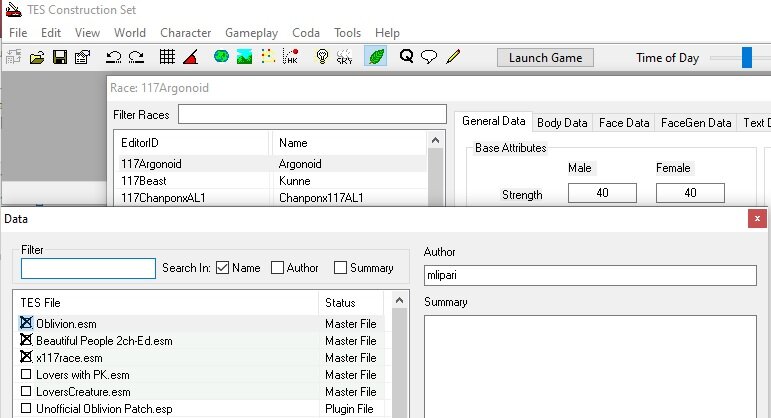This screenshot has width=771, height=418.
Task: Select the 117Beast race row
Action: 272,180
